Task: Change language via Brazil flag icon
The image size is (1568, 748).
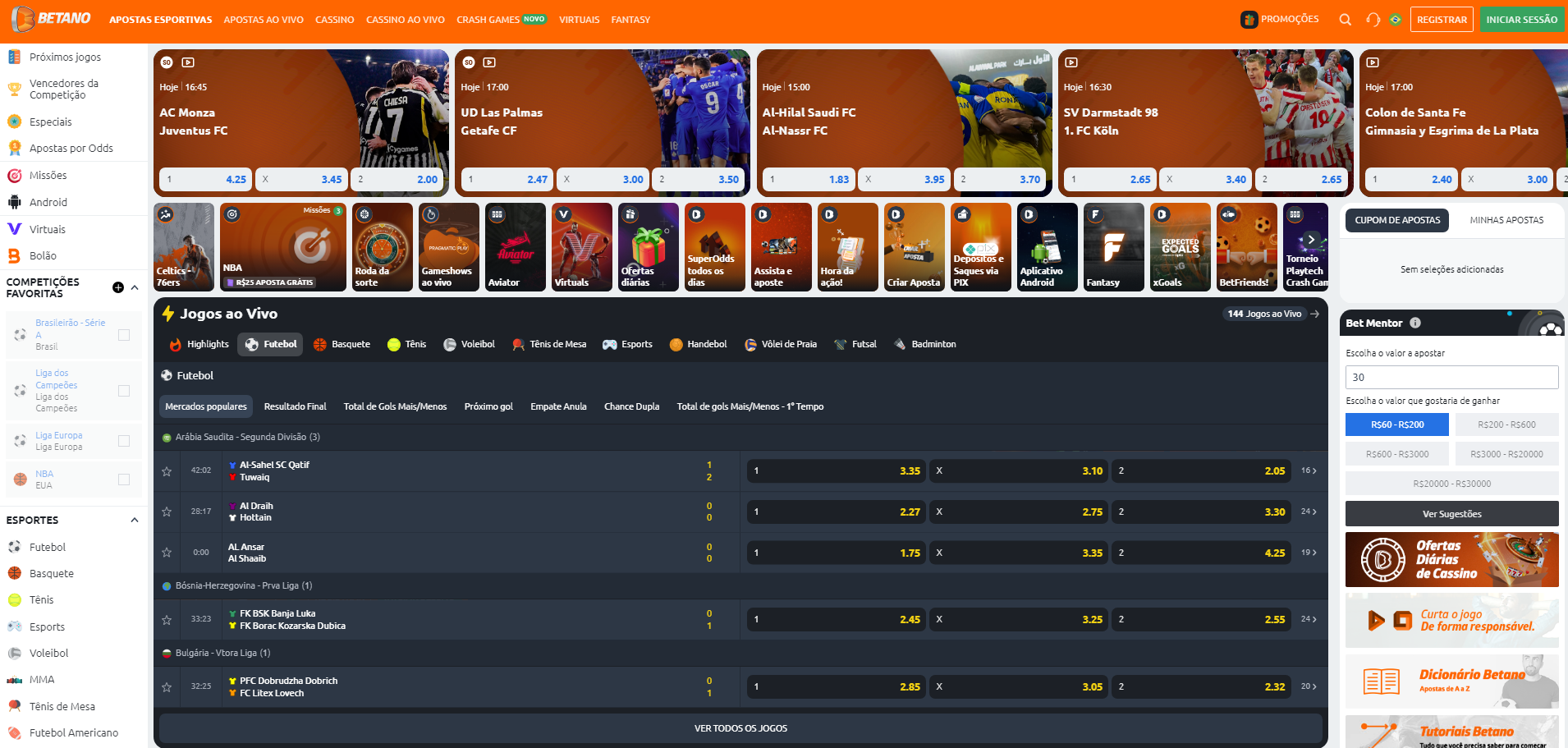Action: 1396,20
